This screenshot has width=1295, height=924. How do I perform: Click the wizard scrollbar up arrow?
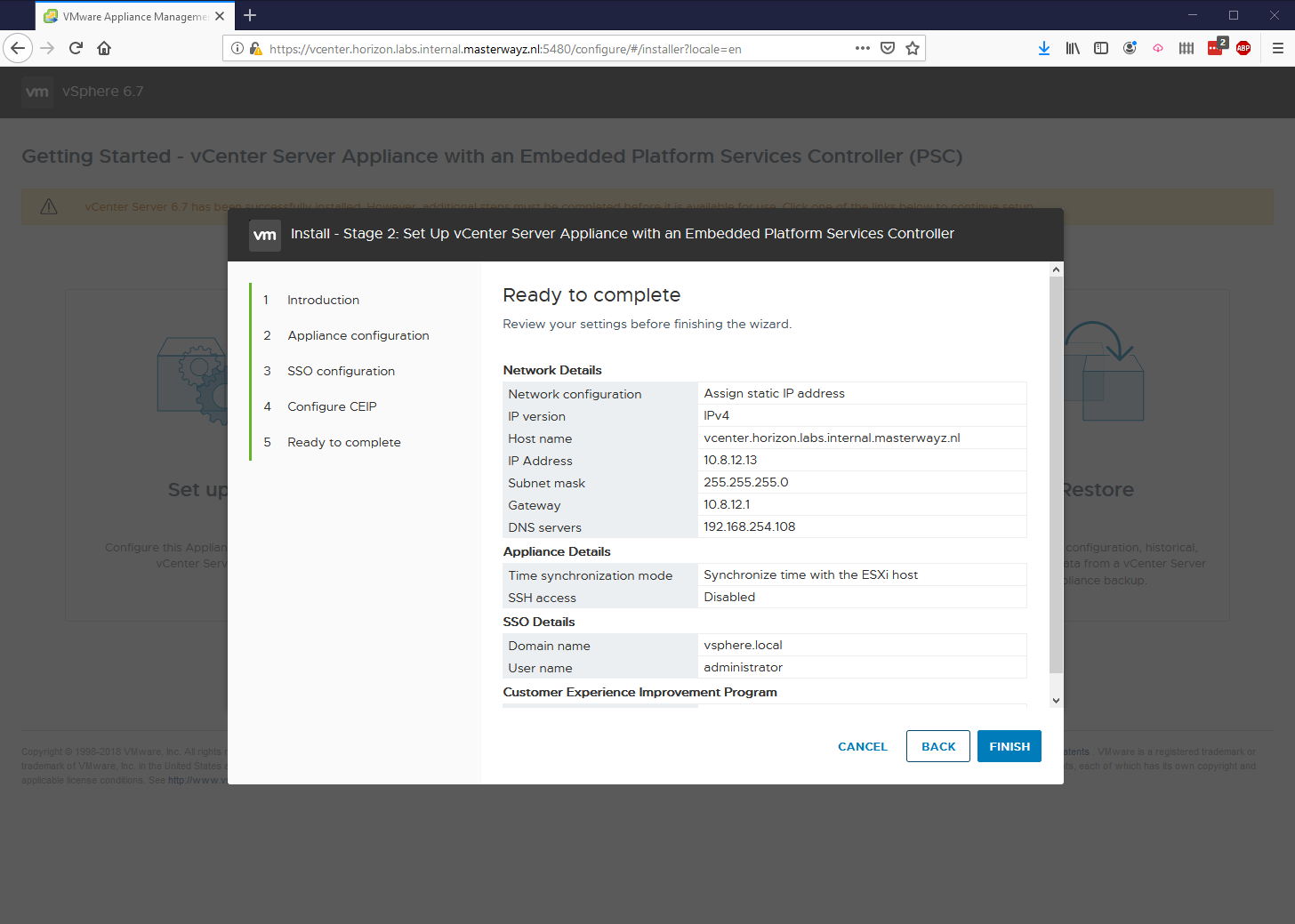coord(1056,269)
